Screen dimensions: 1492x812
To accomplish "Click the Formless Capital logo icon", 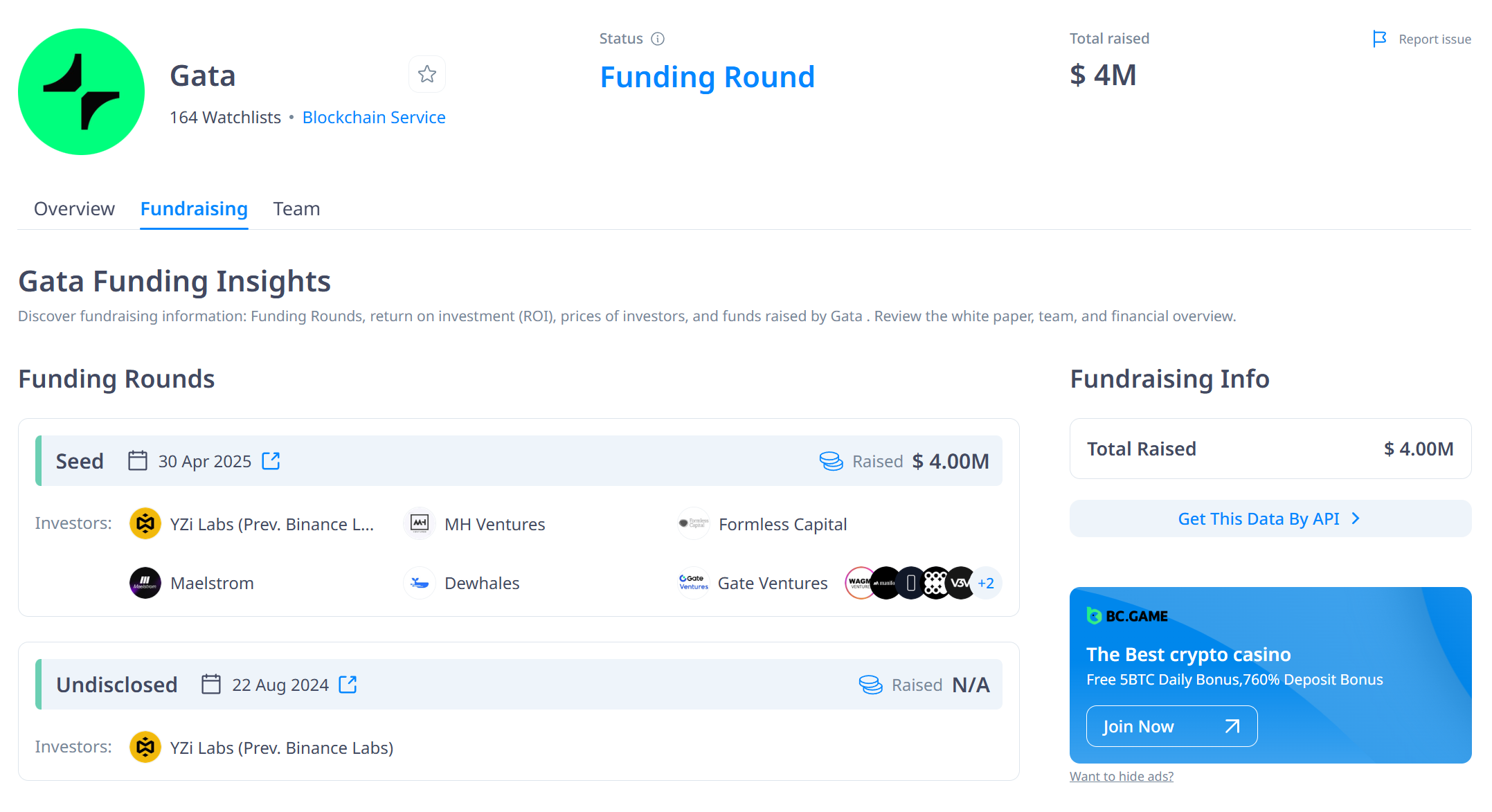I will click(x=694, y=524).
